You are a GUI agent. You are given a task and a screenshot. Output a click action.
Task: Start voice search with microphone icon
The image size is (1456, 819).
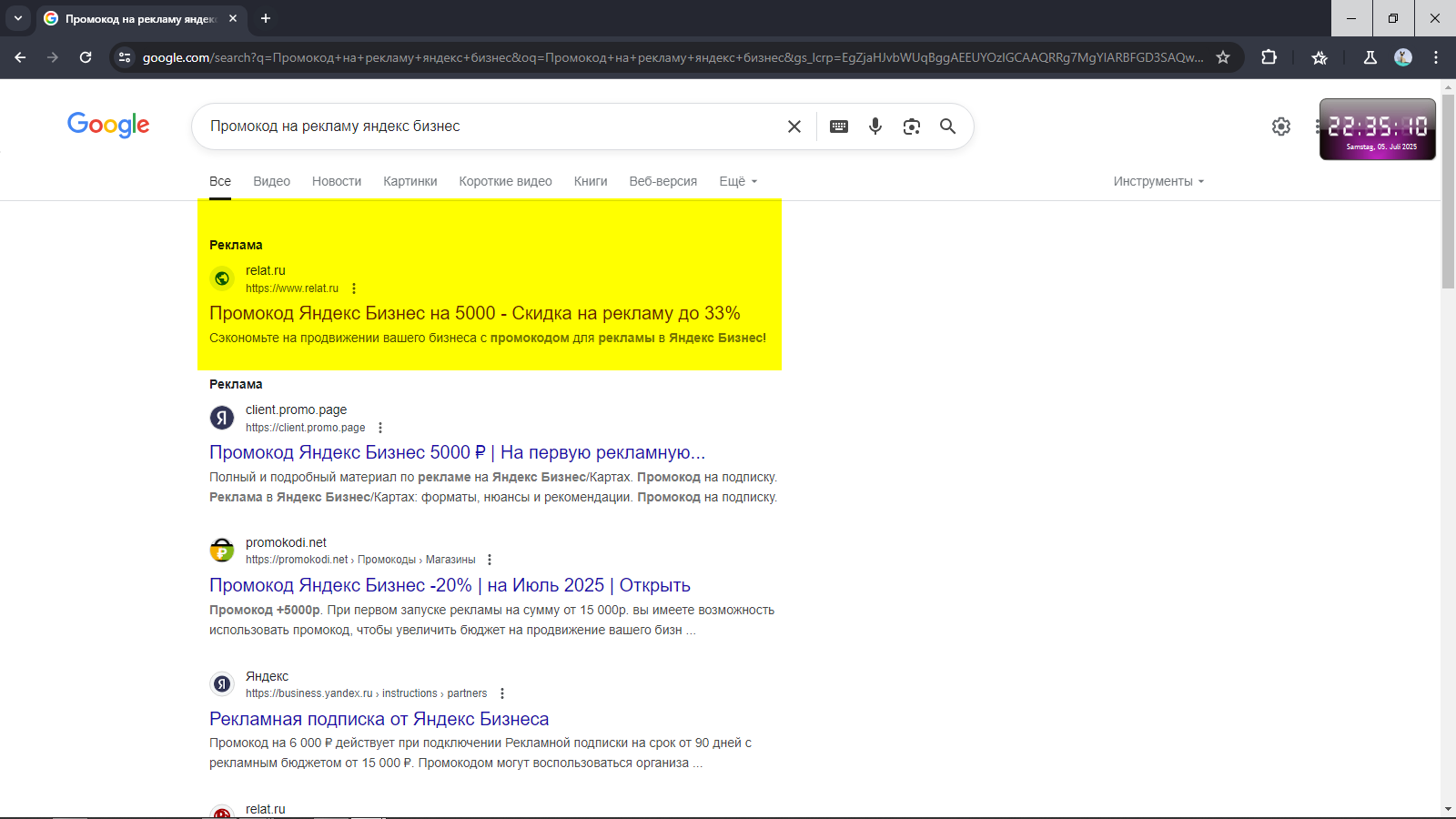click(x=875, y=126)
